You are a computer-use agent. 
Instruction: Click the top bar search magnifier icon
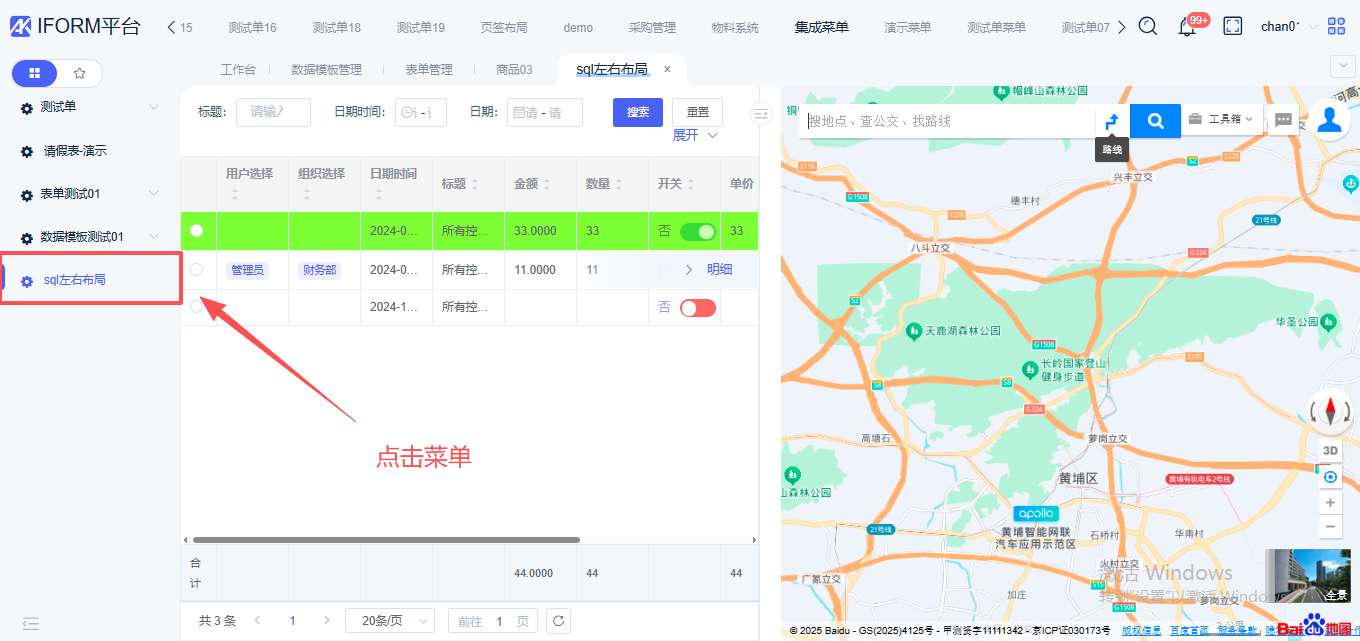[1148, 27]
